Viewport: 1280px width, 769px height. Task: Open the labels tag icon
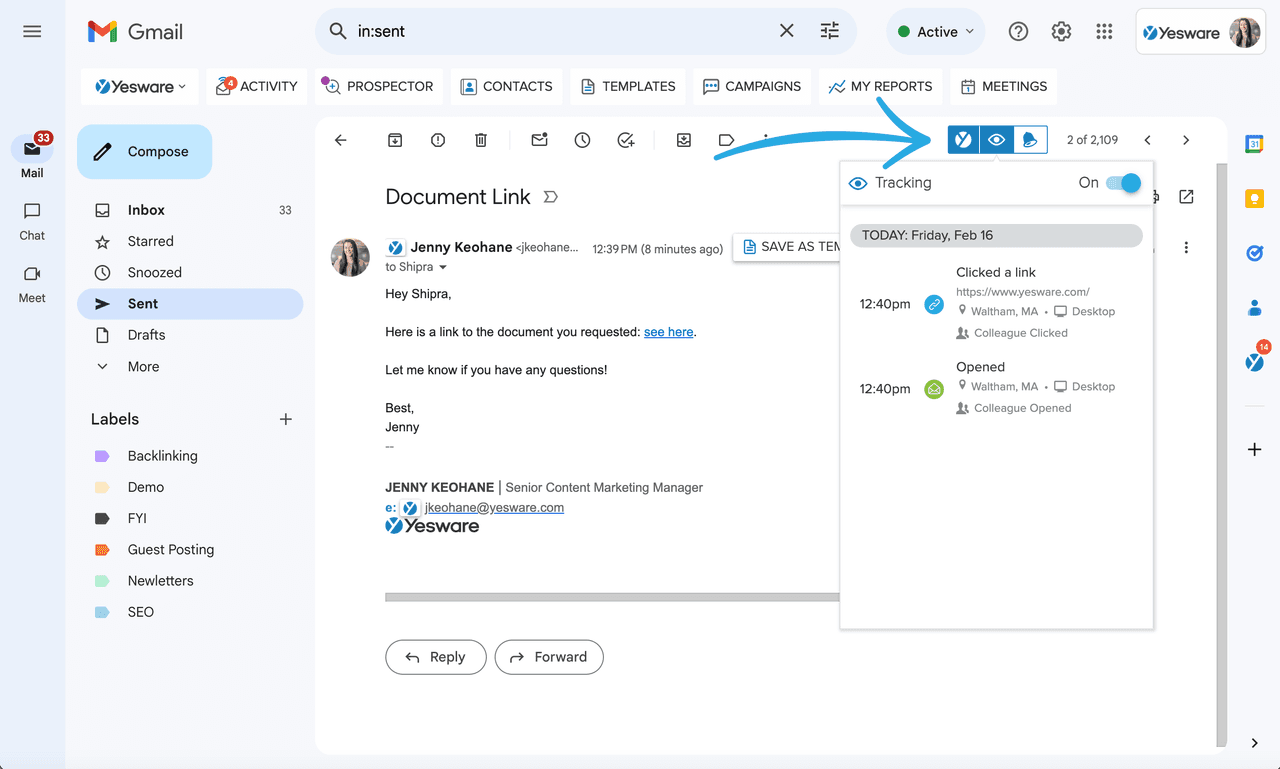click(x=727, y=140)
